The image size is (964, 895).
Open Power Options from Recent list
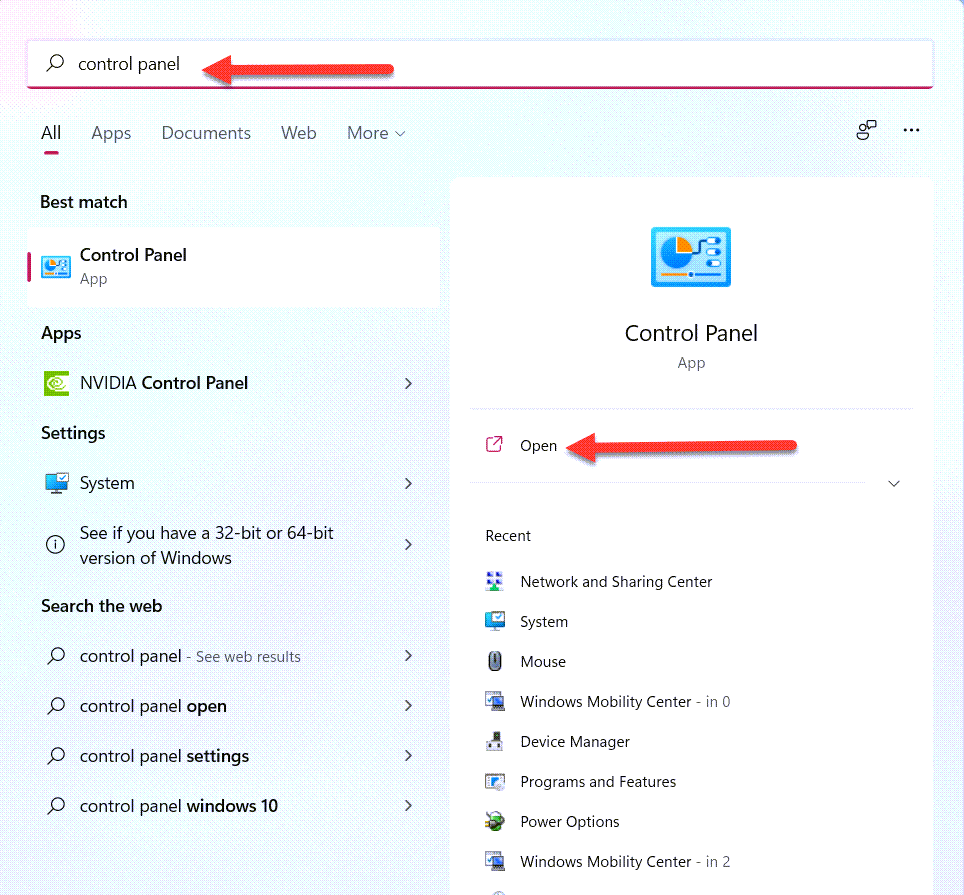pyautogui.click(x=570, y=822)
